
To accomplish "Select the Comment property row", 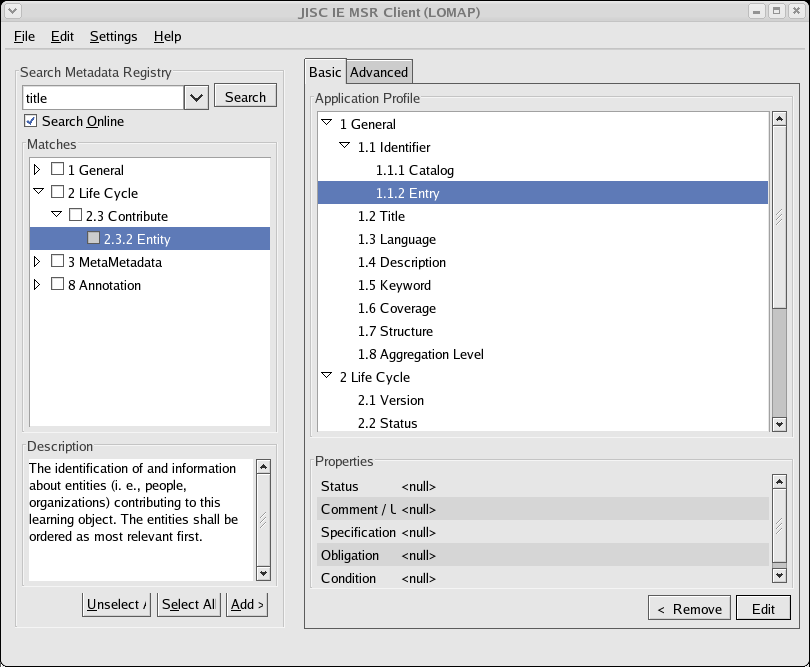I will [543, 509].
